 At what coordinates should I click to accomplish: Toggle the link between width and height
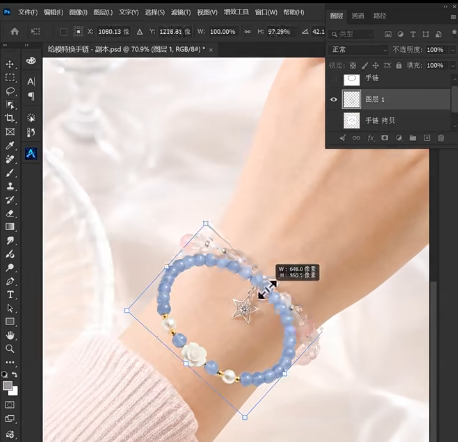click(247, 32)
